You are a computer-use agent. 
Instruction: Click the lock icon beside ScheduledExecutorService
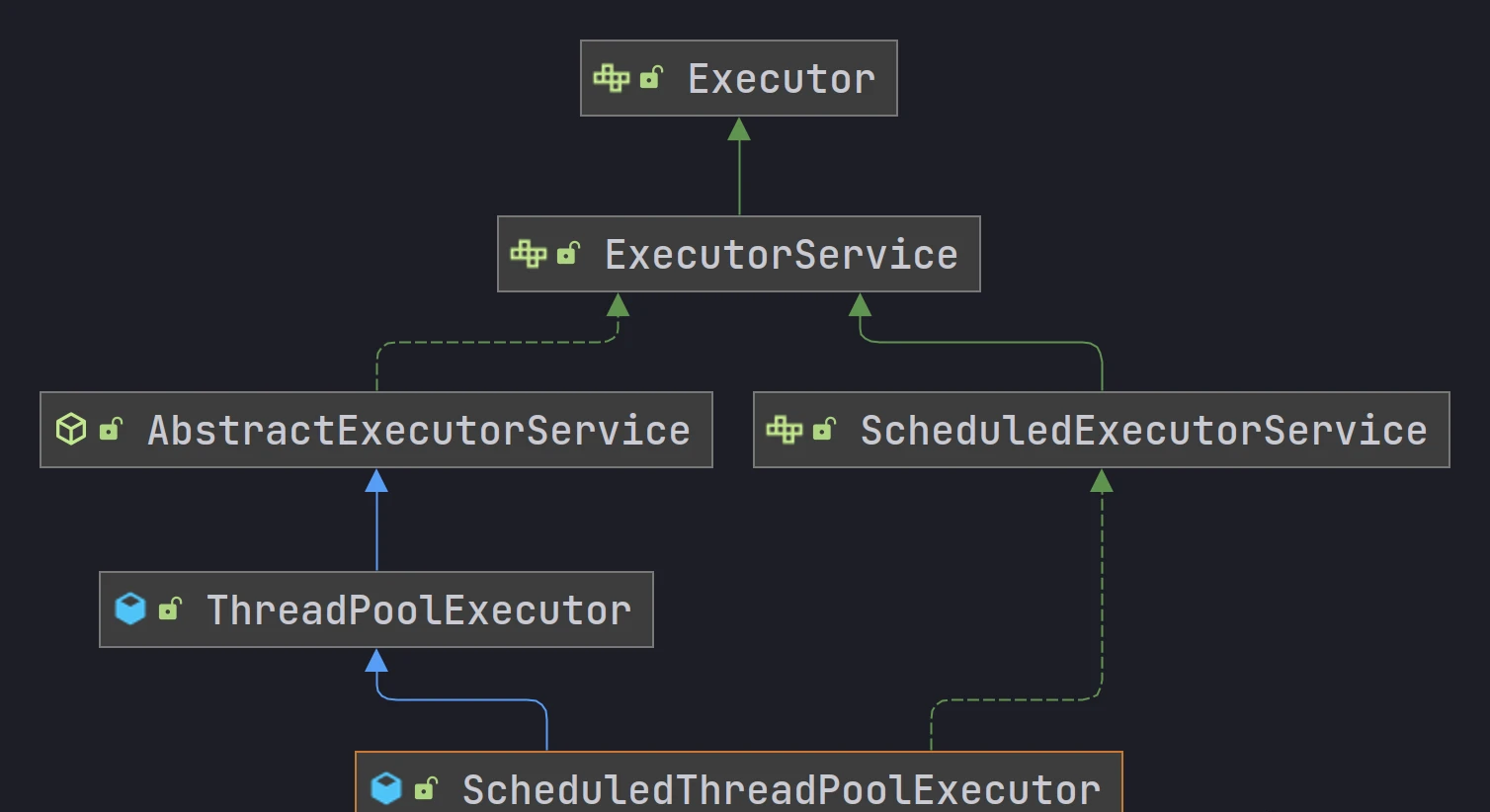823,430
